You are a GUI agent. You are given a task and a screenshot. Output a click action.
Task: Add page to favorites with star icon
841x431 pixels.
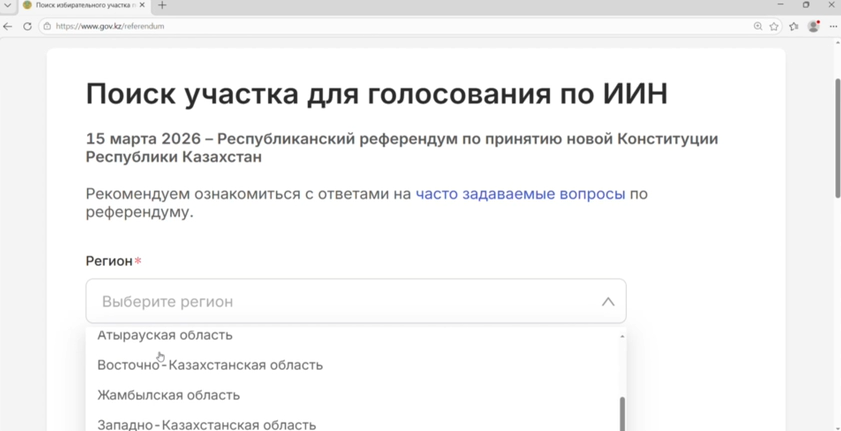(x=774, y=26)
